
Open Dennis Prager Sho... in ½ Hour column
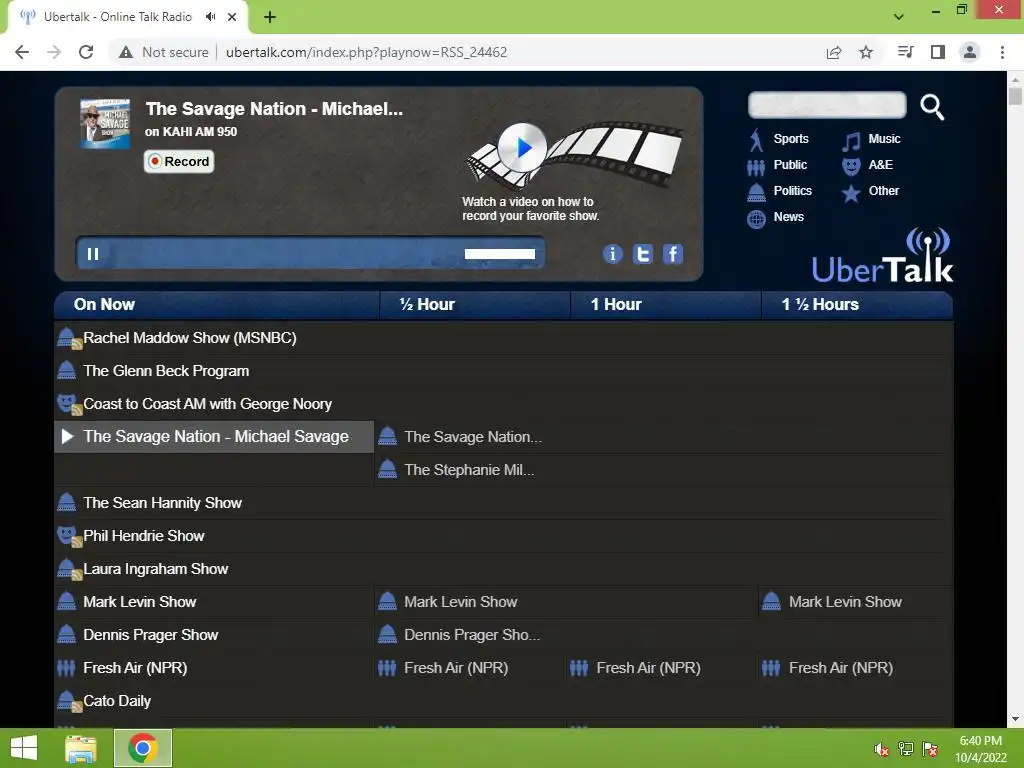(472, 635)
